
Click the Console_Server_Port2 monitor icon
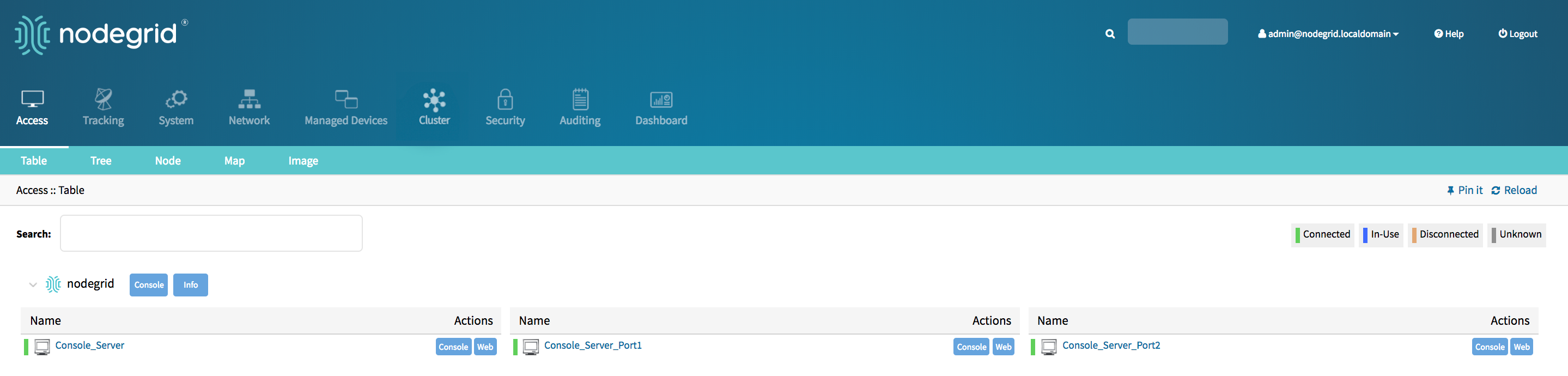click(1049, 347)
